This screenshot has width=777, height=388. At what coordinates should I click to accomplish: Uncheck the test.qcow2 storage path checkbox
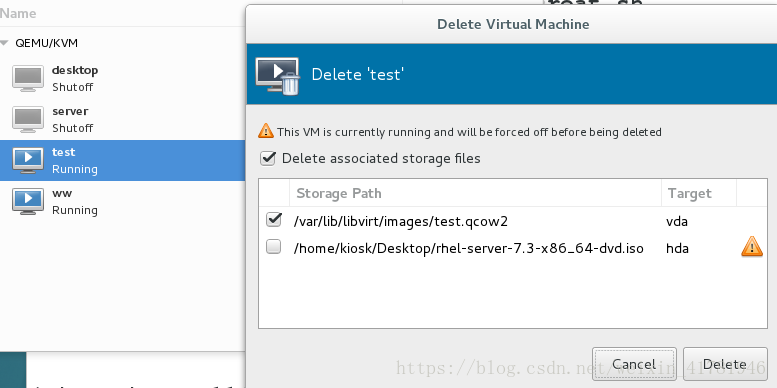click(274, 220)
